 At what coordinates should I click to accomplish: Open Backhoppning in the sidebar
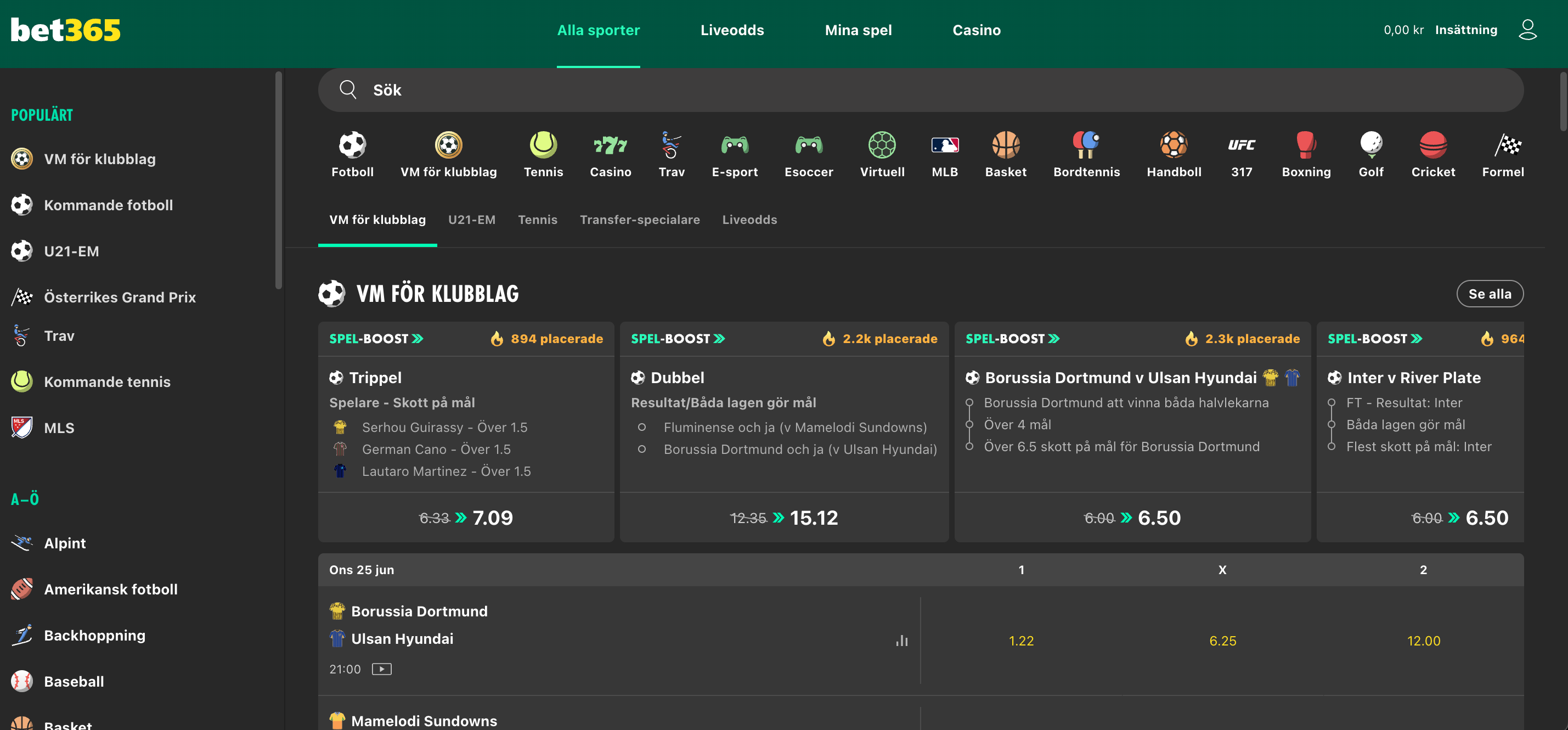tap(78, 636)
